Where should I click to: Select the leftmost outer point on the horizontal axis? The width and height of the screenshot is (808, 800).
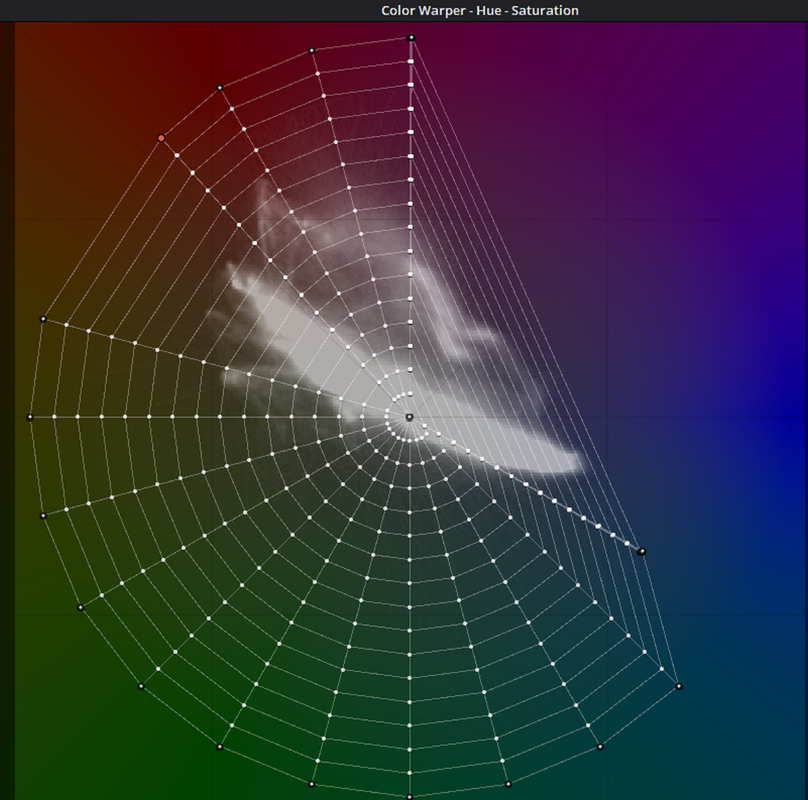tap(30, 417)
